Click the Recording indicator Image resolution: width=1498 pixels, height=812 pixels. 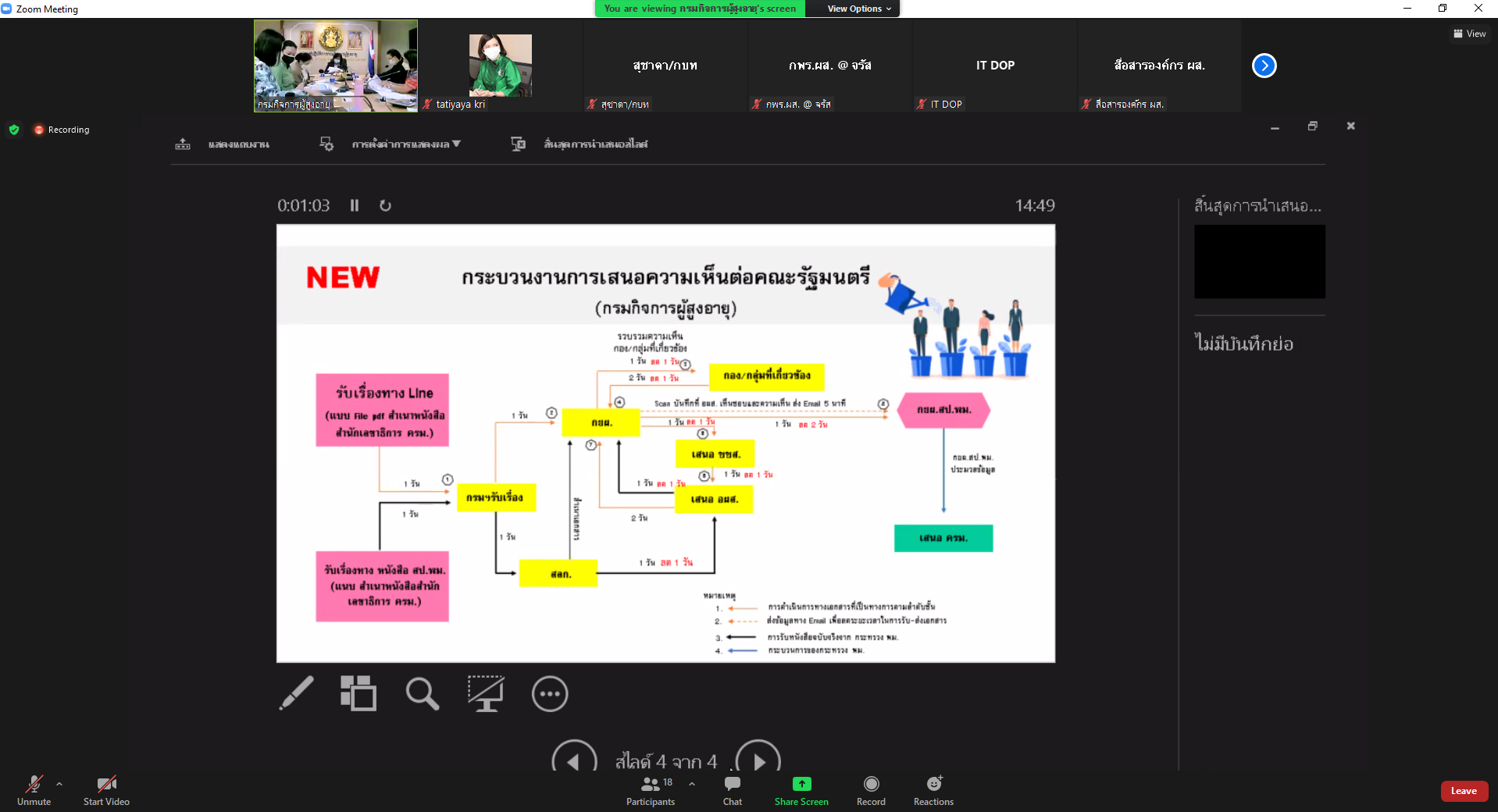[x=62, y=130]
